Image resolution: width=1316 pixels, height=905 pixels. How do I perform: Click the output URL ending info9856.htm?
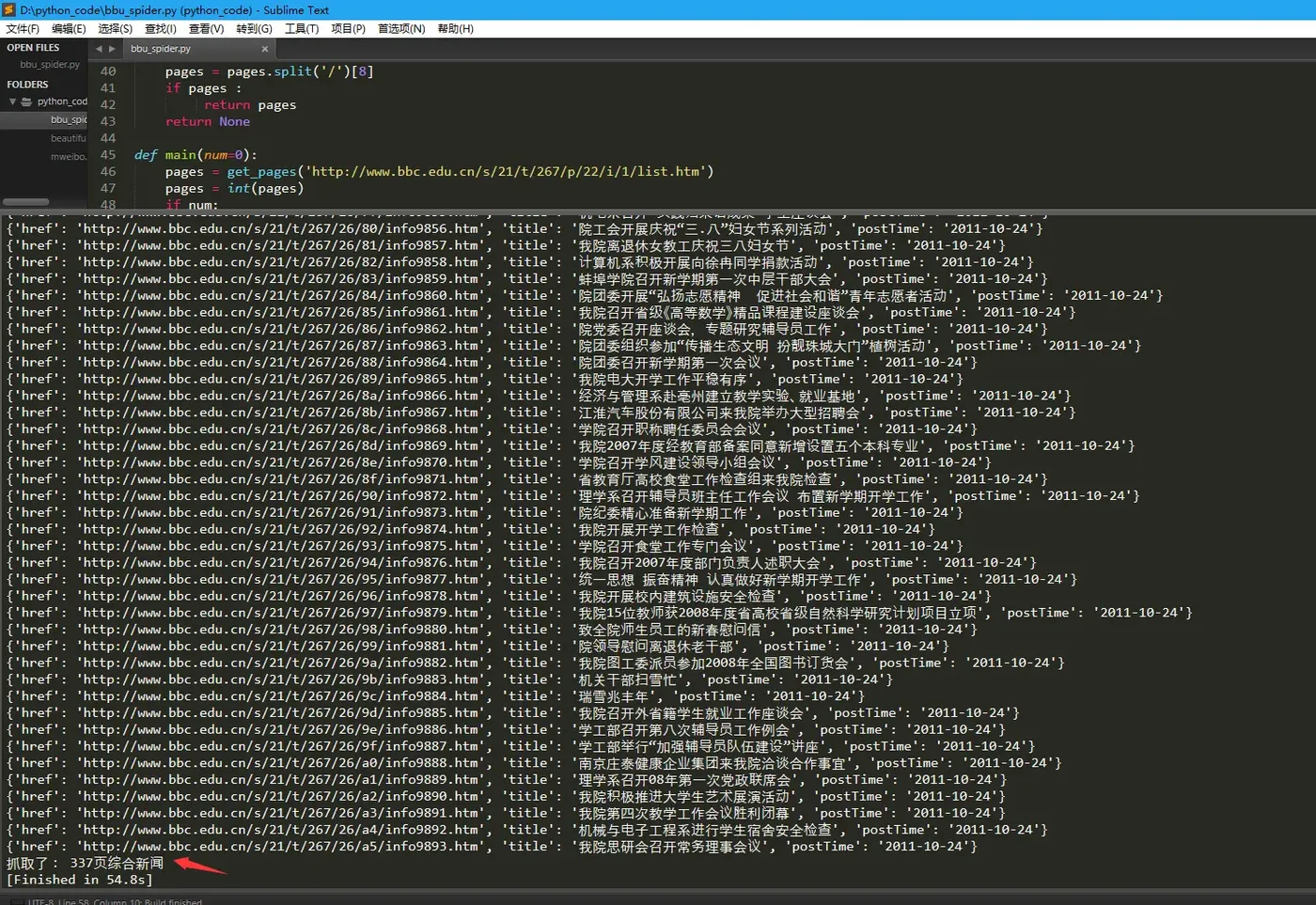click(x=282, y=229)
